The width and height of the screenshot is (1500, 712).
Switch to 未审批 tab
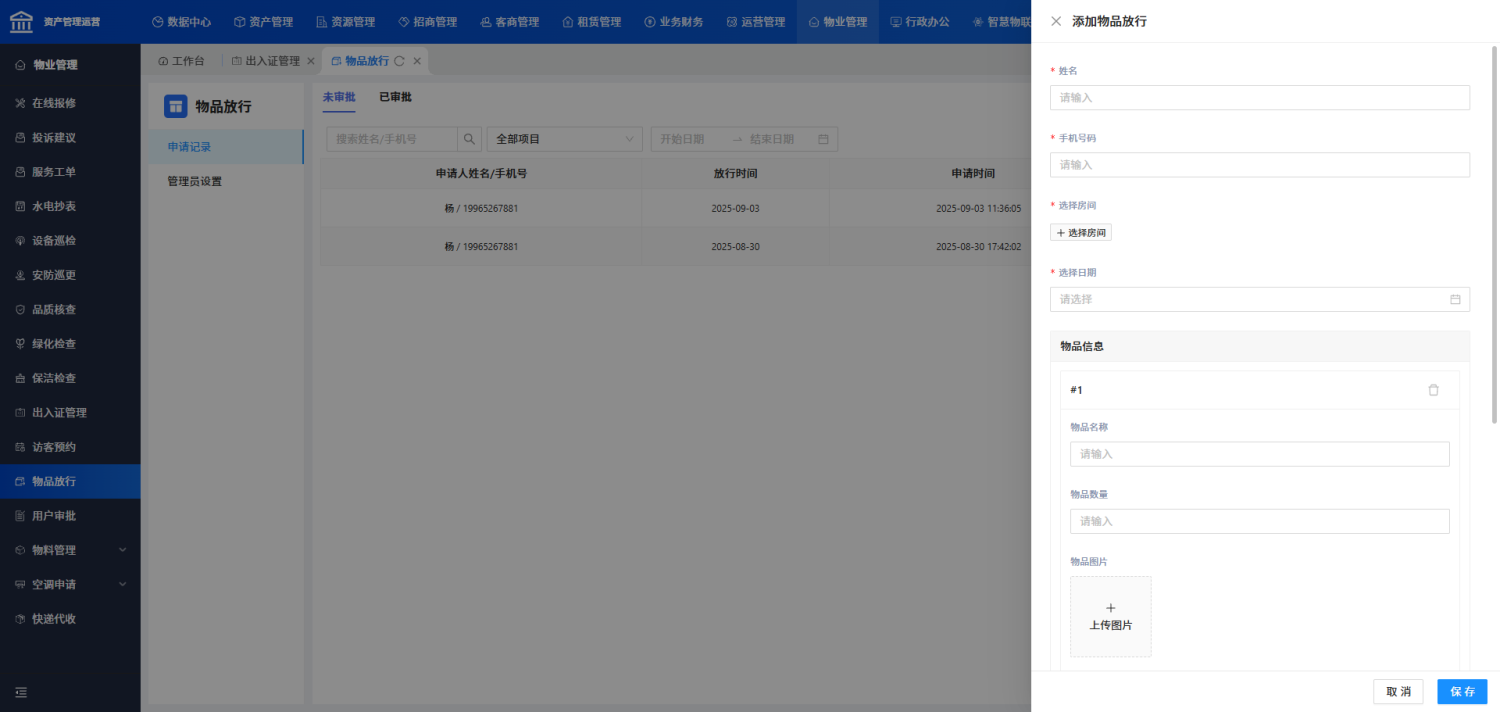tap(339, 97)
